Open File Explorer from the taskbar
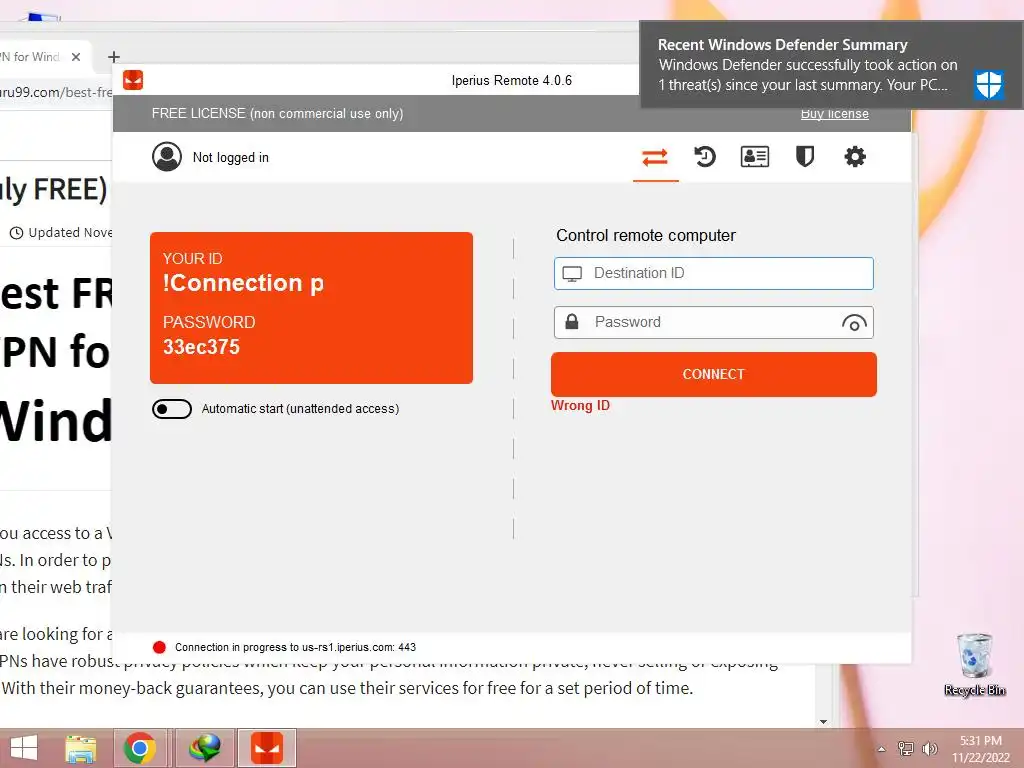Viewport: 1024px width, 768px height. (x=80, y=748)
